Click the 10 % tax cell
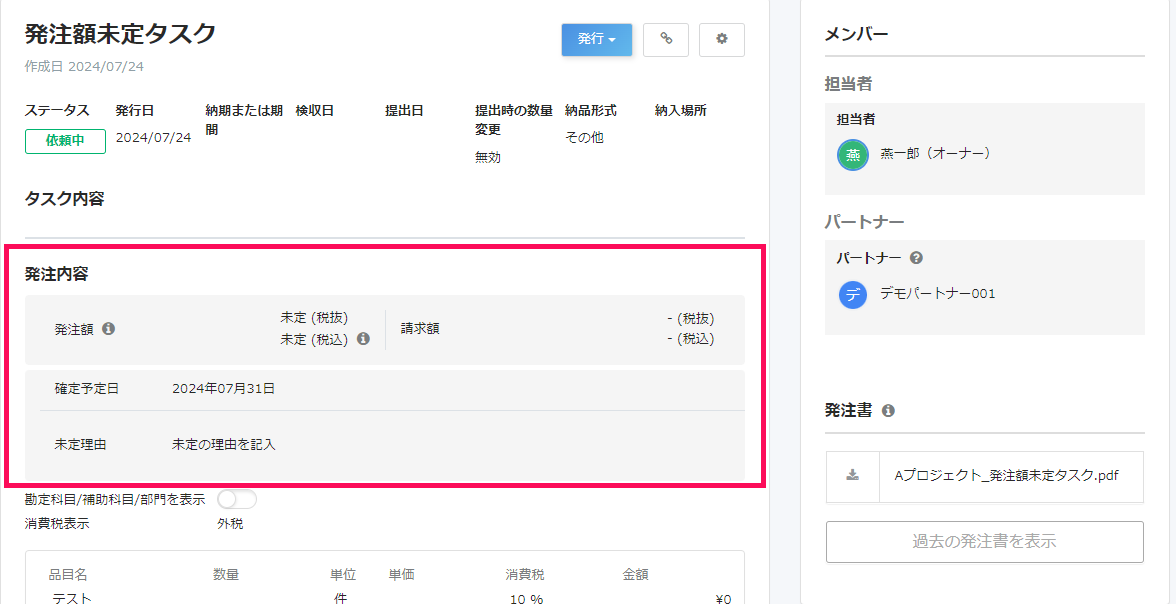Image resolution: width=1176 pixels, height=604 pixels. coord(526,599)
